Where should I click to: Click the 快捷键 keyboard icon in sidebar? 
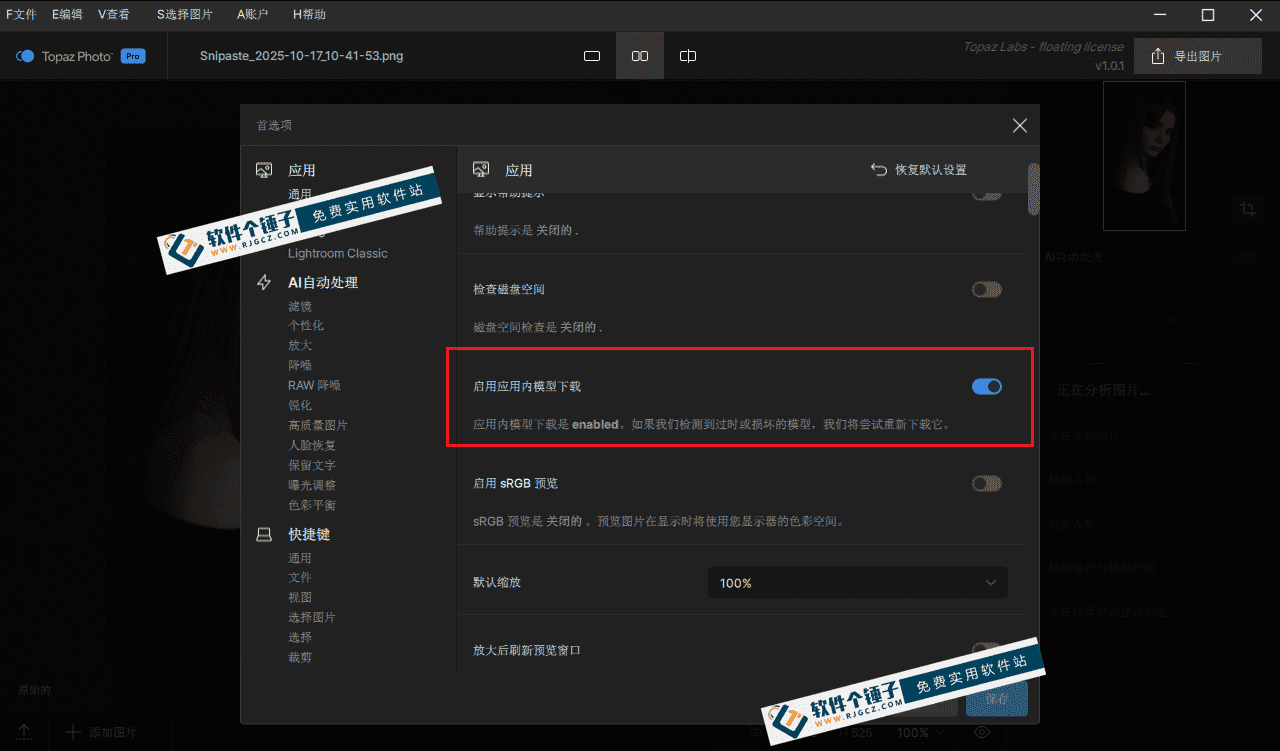[x=264, y=533]
